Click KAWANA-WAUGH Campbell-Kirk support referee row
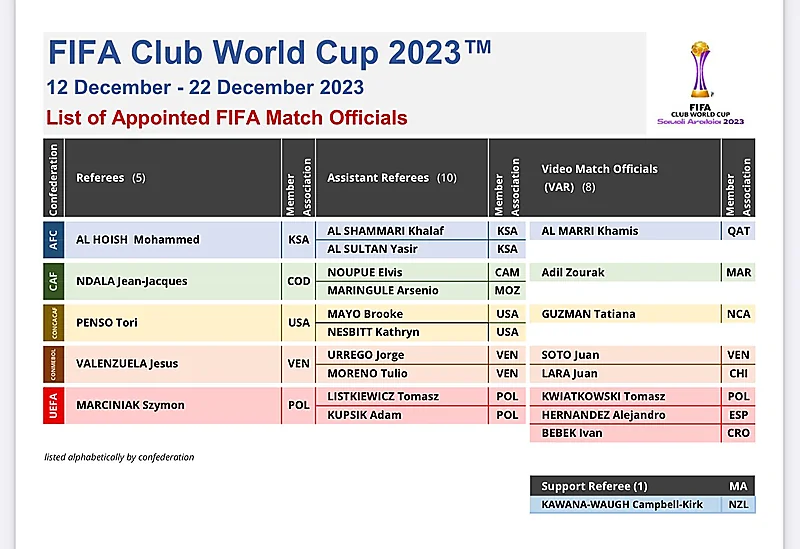Viewport: 800px width, 549px height. tap(642, 505)
